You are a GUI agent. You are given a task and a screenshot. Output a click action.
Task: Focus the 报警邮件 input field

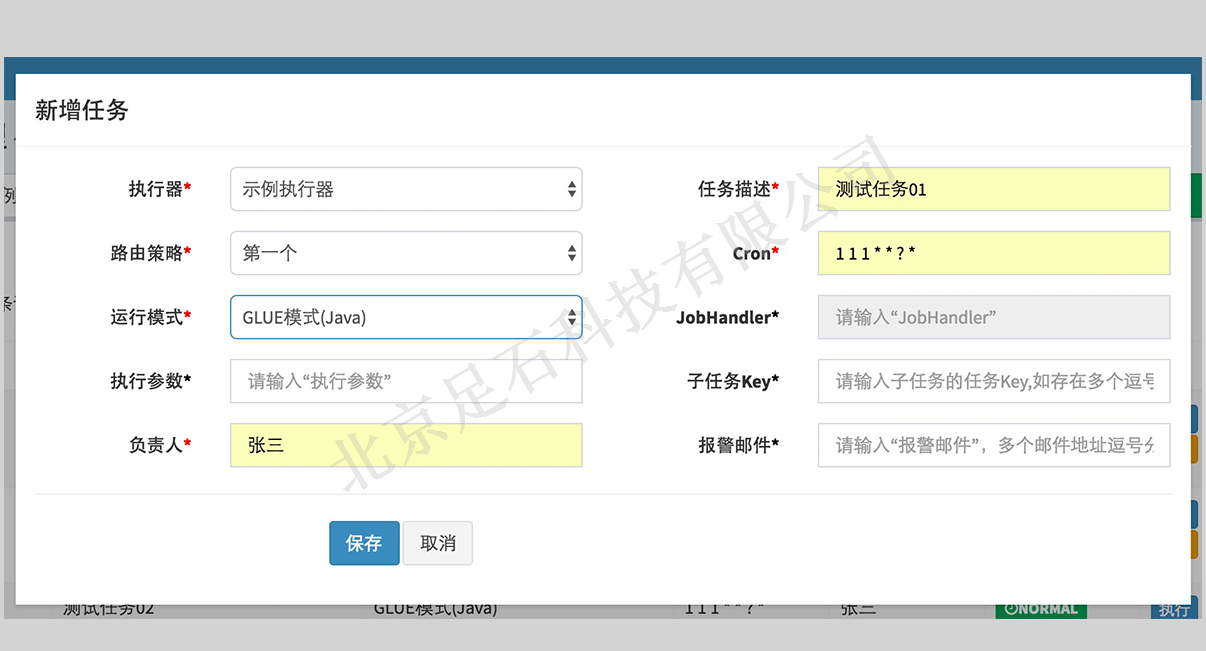coord(993,445)
